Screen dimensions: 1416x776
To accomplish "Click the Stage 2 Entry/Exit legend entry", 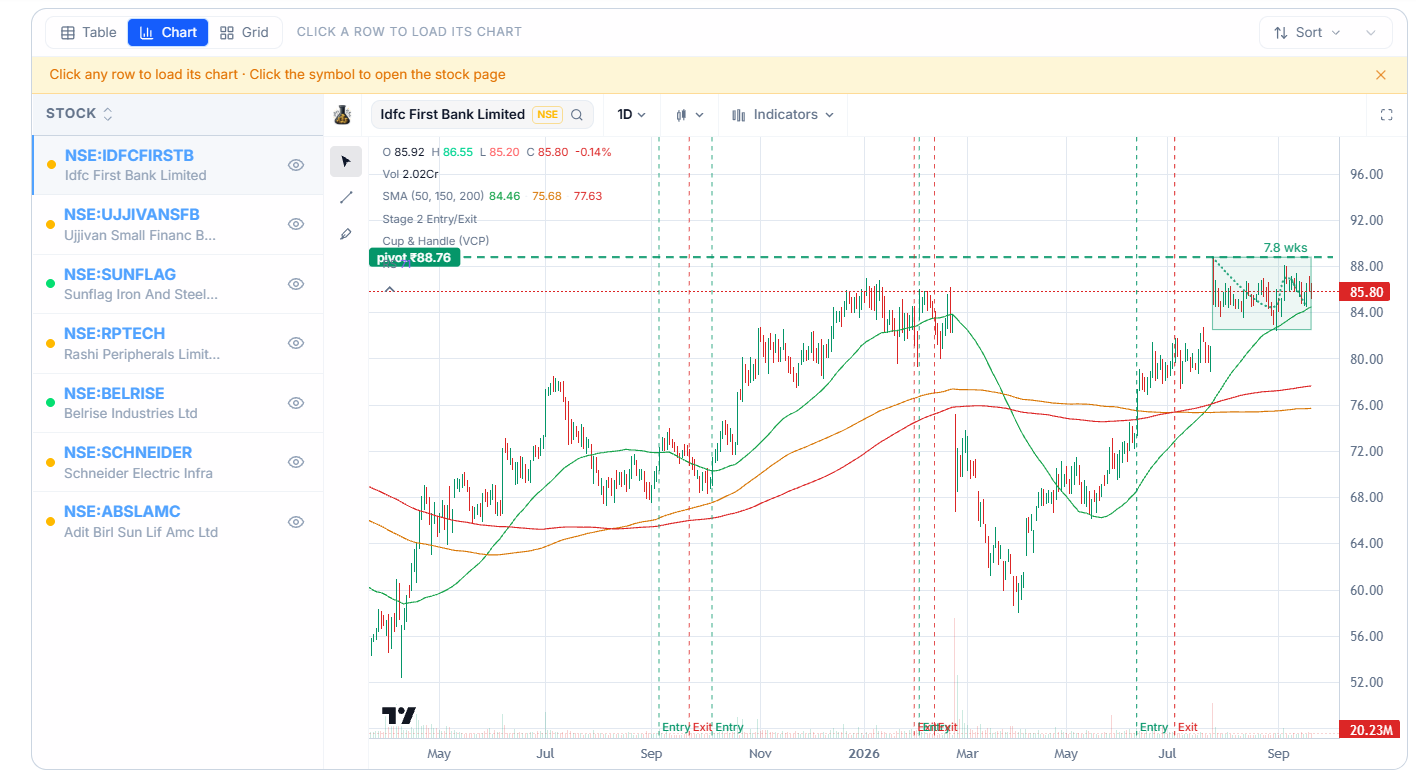I will click(x=430, y=219).
